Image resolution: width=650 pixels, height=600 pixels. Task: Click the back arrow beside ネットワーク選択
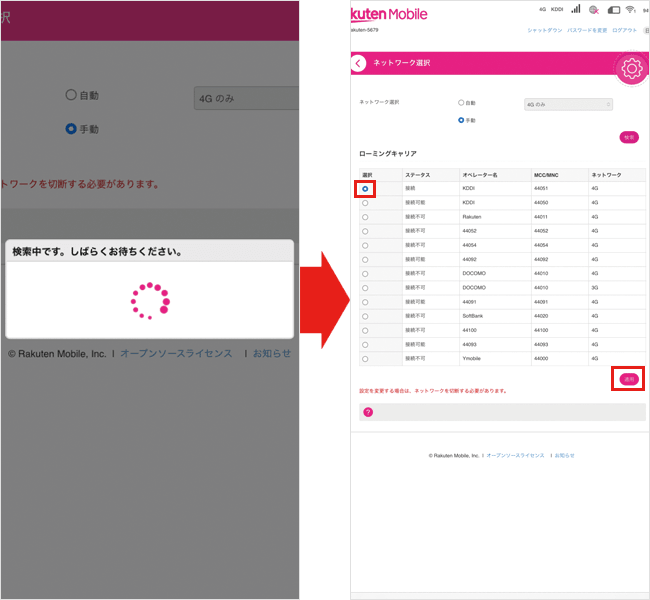click(359, 63)
